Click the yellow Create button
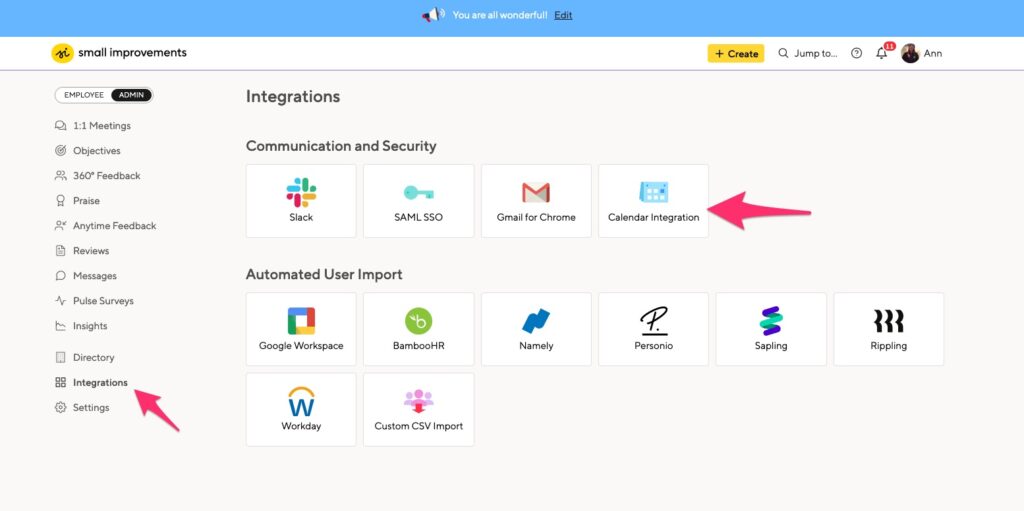The image size is (1024, 511). [736, 54]
